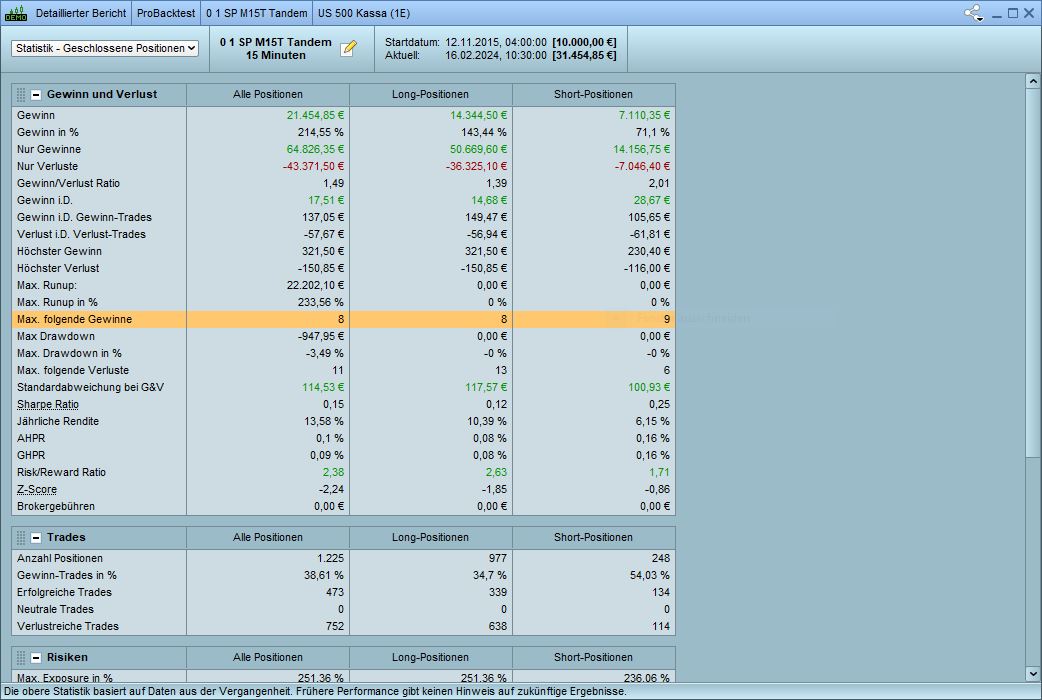Select the Gewinn-Trades in % row label
1042x700 pixels.
[x=66, y=575]
